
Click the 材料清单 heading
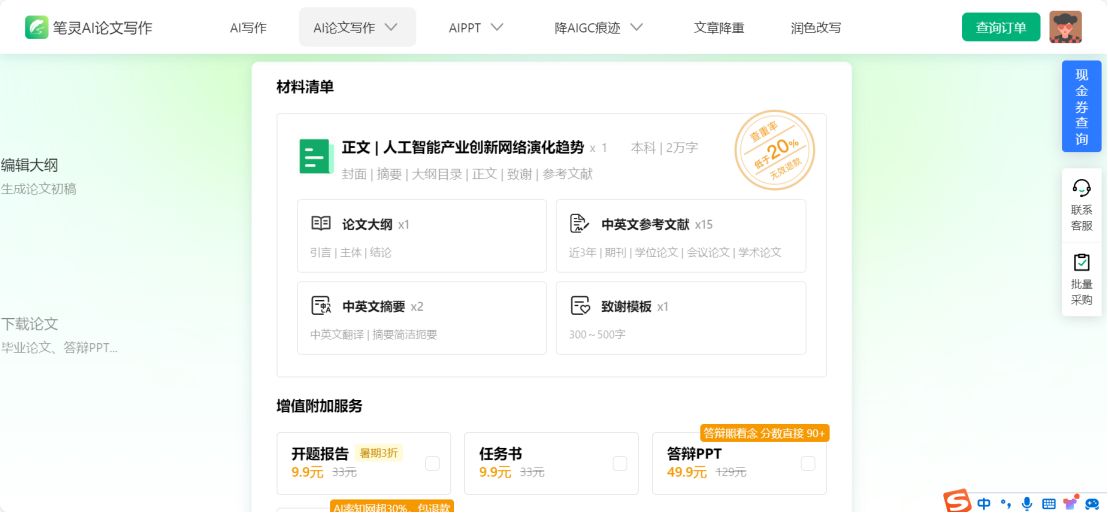[x=305, y=87]
